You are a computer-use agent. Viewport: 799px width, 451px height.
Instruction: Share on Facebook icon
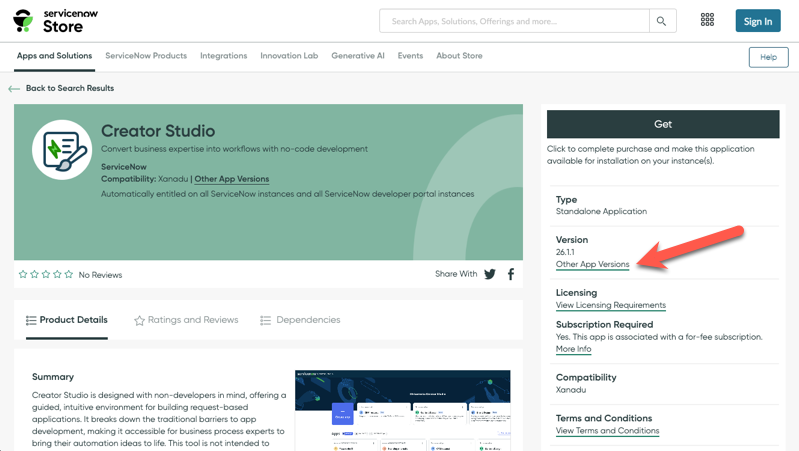511,274
